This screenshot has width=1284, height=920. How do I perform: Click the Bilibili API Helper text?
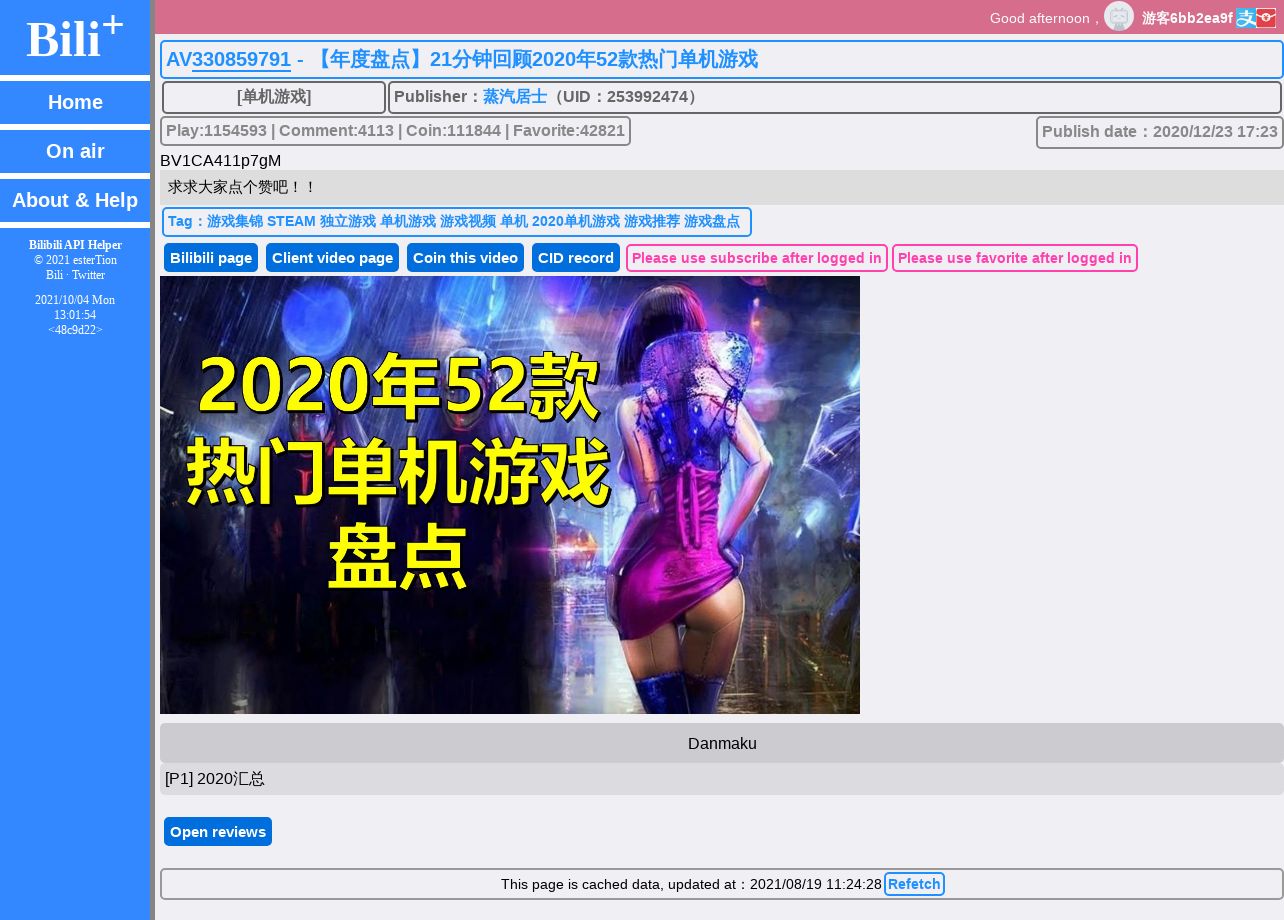[x=75, y=245]
